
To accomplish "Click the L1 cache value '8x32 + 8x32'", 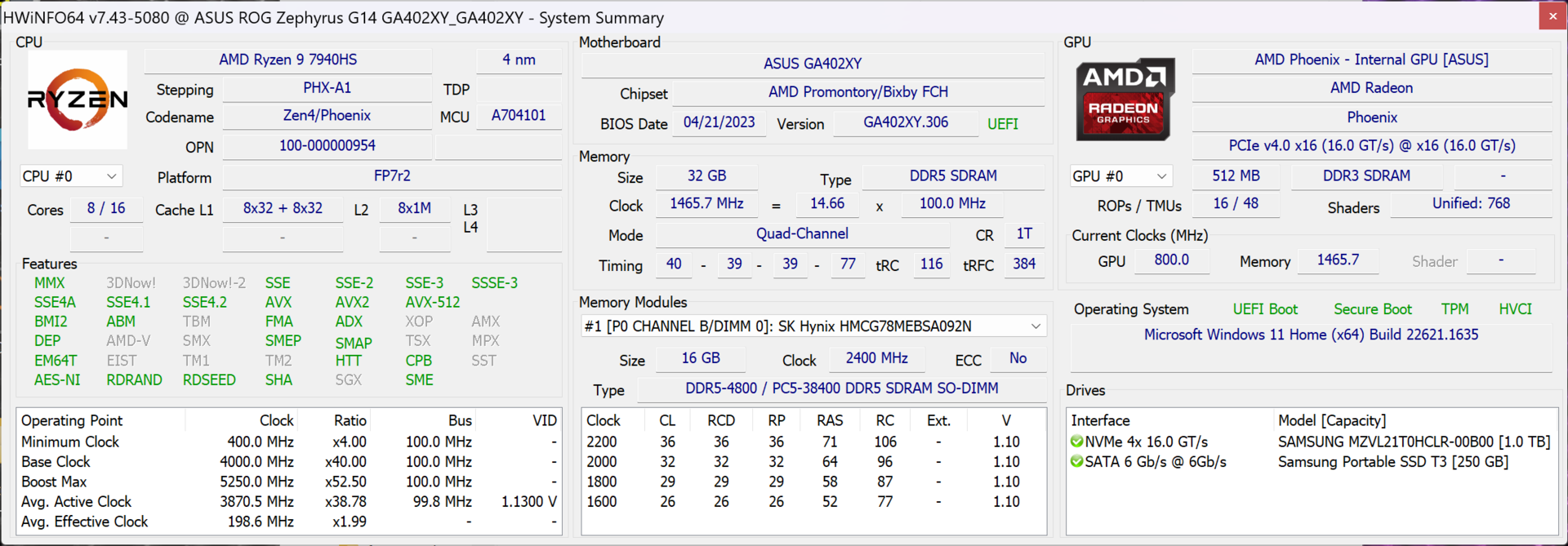I will click(x=283, y=209).
